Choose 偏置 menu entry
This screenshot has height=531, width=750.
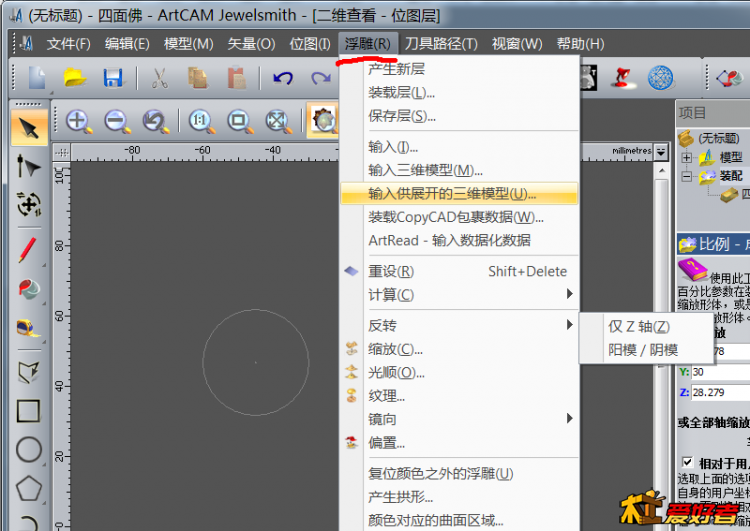coord(459,443)
